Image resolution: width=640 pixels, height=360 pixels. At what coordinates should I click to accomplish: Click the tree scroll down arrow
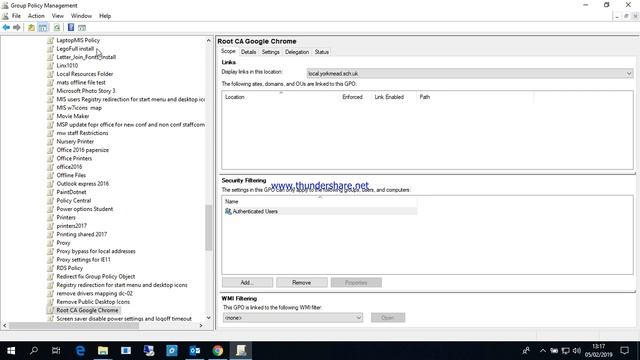209,318
